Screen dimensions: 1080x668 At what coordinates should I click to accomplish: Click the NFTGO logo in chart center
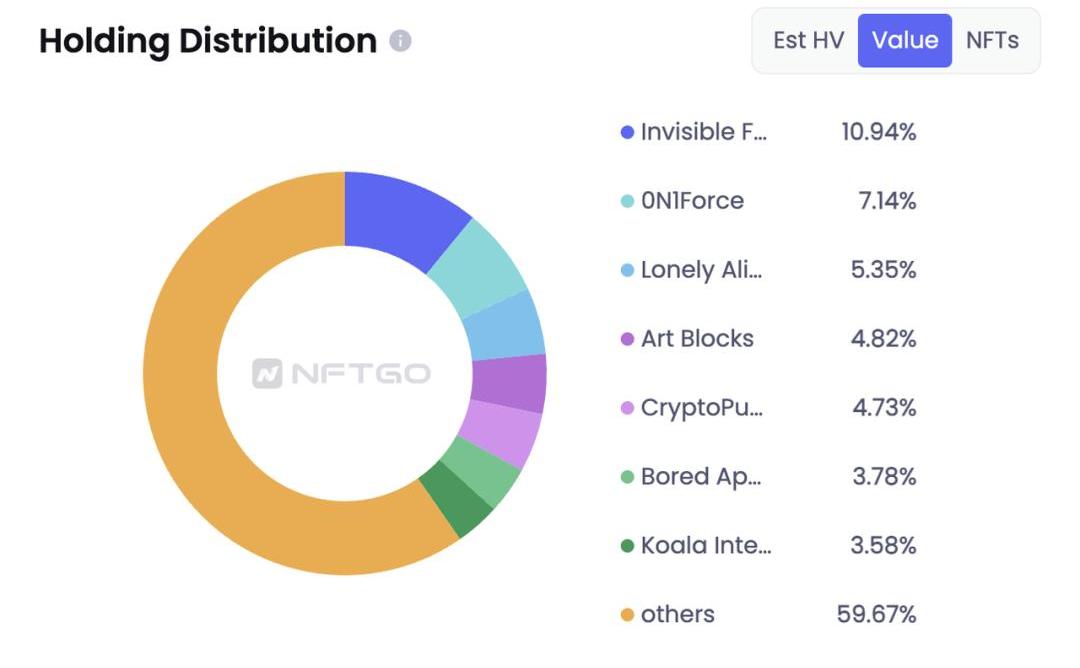[341, 374]
